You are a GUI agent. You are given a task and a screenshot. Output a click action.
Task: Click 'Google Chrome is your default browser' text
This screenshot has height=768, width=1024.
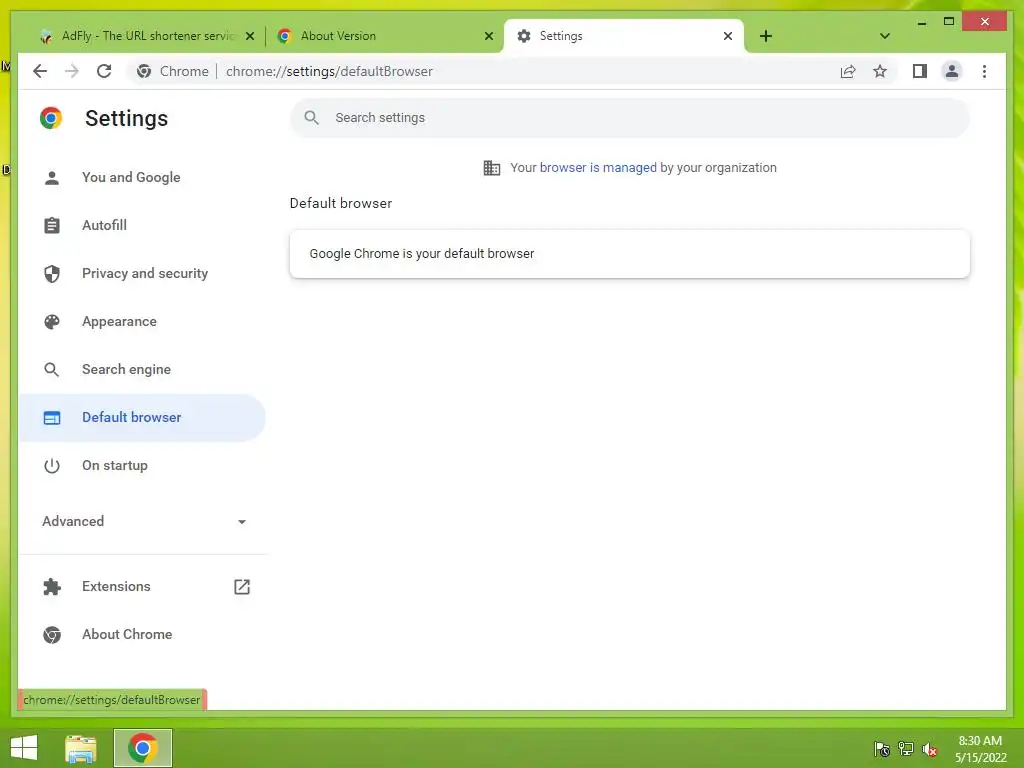tap(422, 253)
